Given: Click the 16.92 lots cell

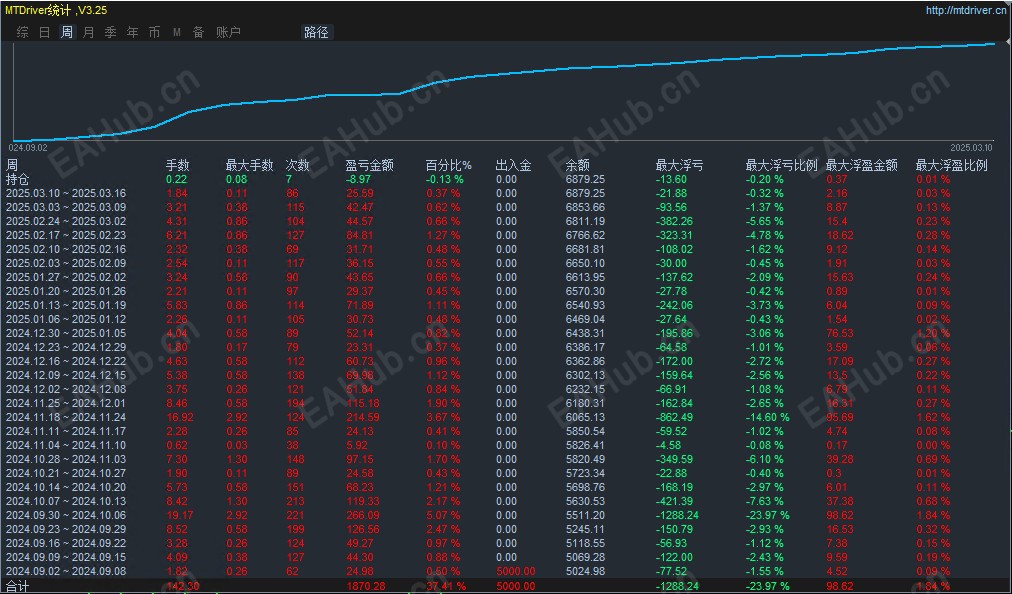Looking at the screenshot, I should click(x=179, y=417).
